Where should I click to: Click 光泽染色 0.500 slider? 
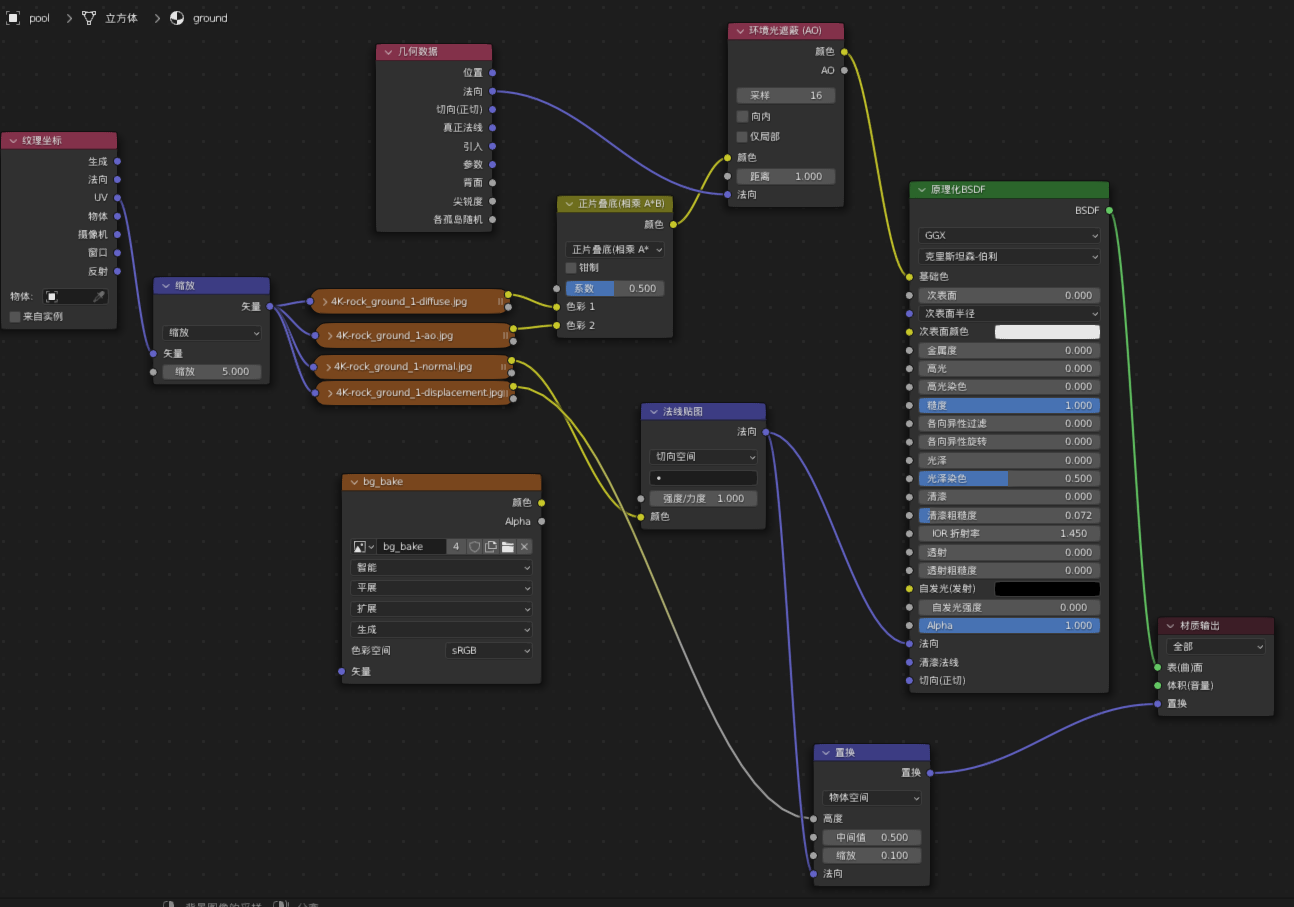click(1009, 478)
